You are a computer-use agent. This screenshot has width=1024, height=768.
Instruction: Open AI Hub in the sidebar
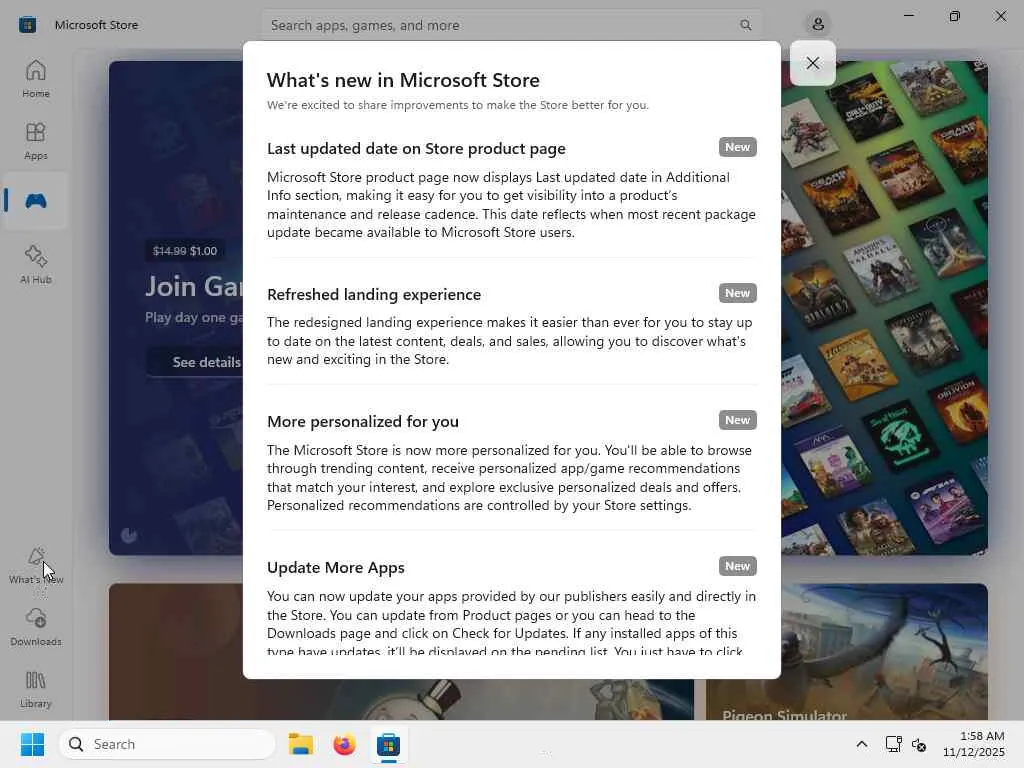coord(36,264)
